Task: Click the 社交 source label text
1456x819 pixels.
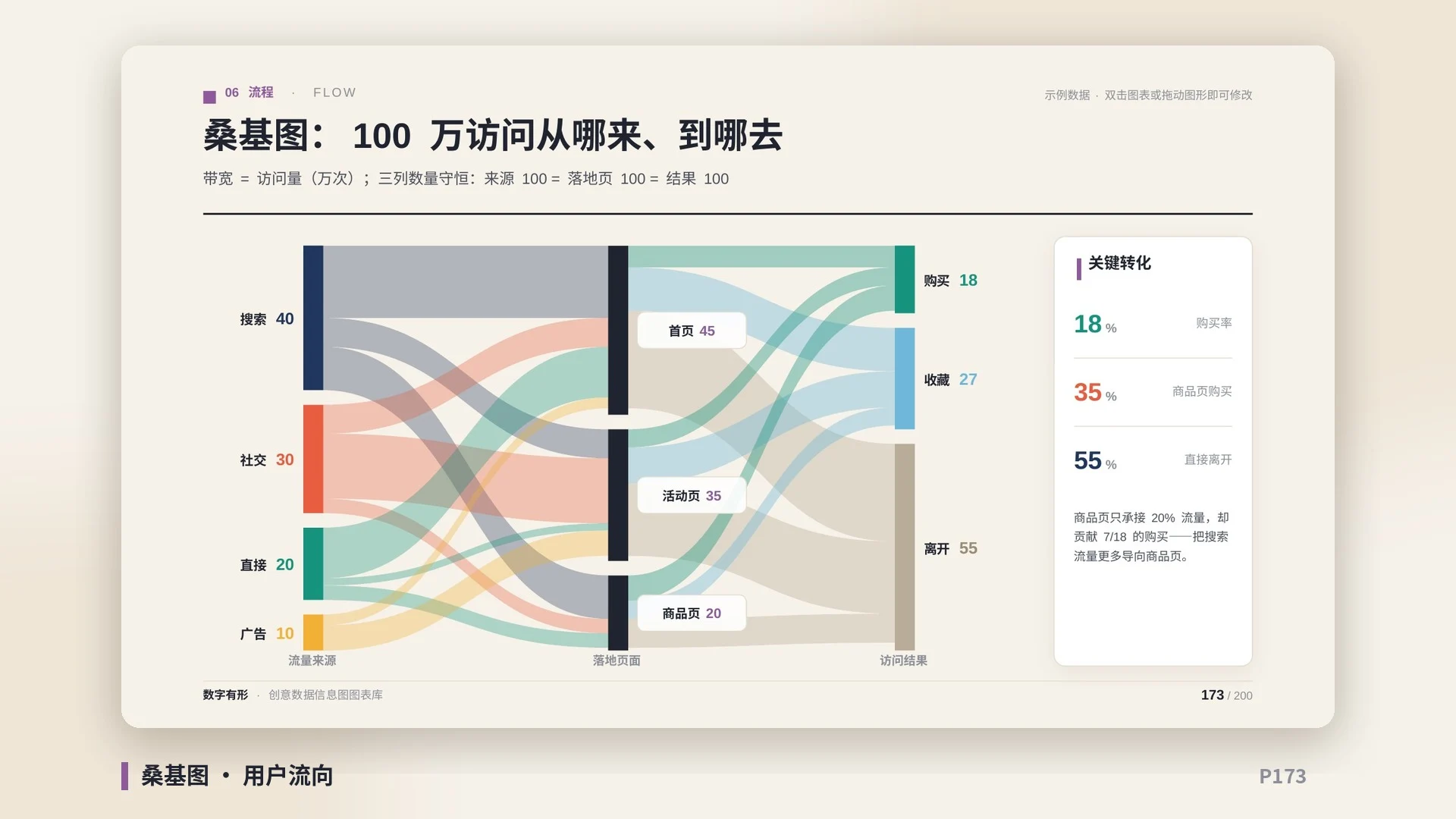Action: tap(253, 460)
